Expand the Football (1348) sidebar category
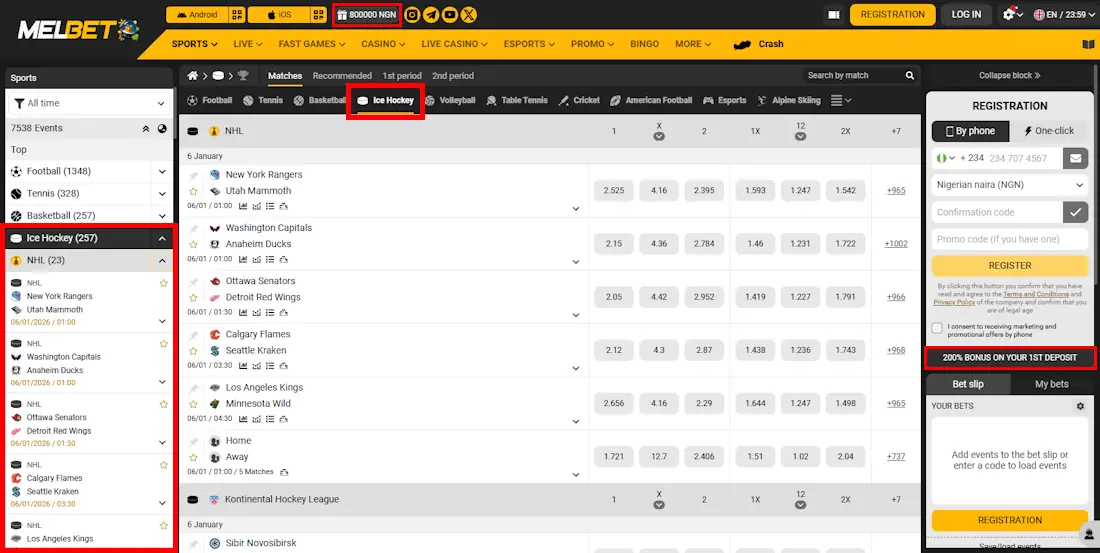Viewport: 1100px width, 553px height. click(x=162, y=172)
